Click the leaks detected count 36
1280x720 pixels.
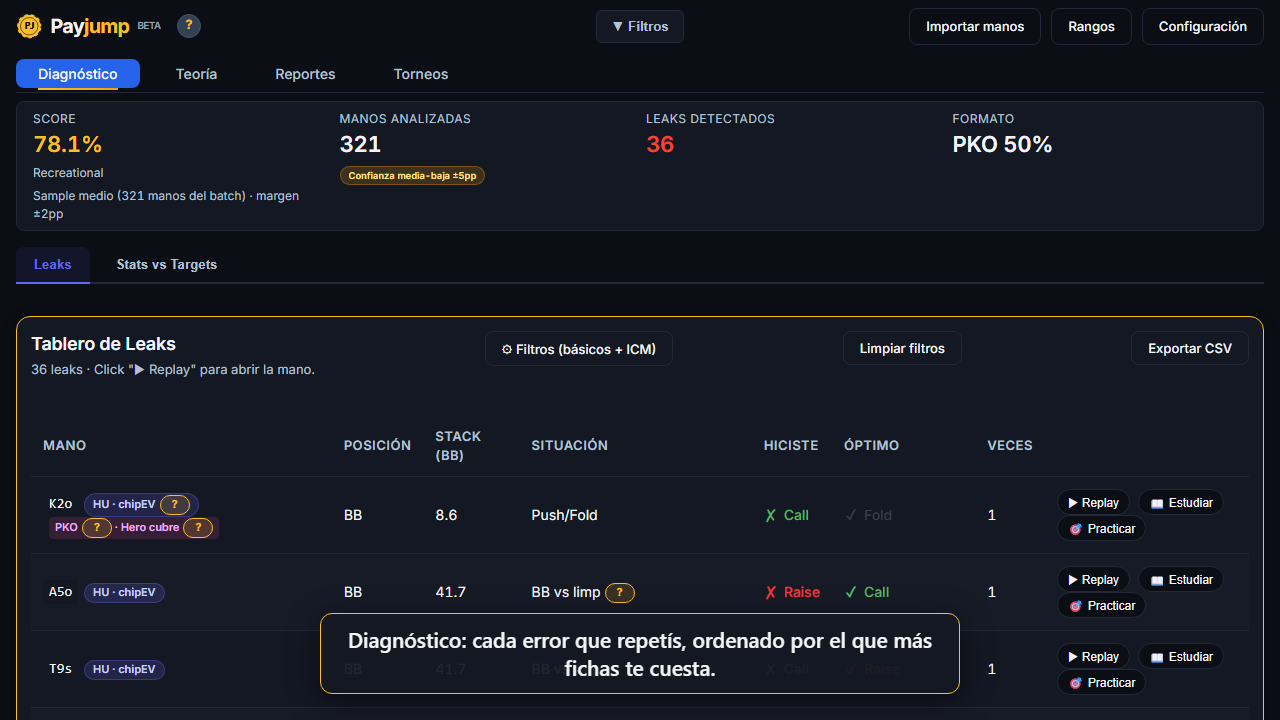[660, 145]
